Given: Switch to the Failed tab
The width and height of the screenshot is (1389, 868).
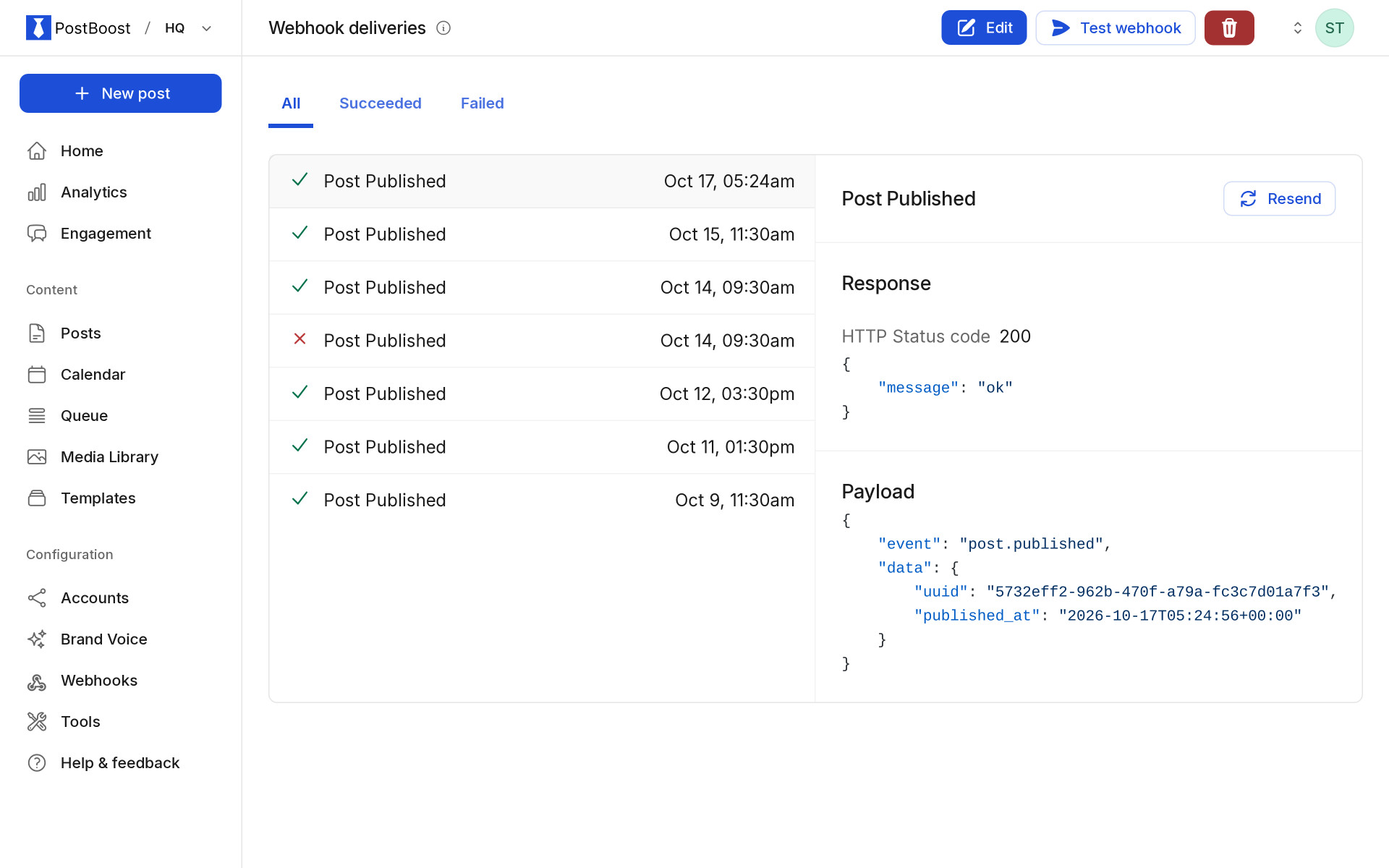Looking at the screenshot, I should point(483,103).
